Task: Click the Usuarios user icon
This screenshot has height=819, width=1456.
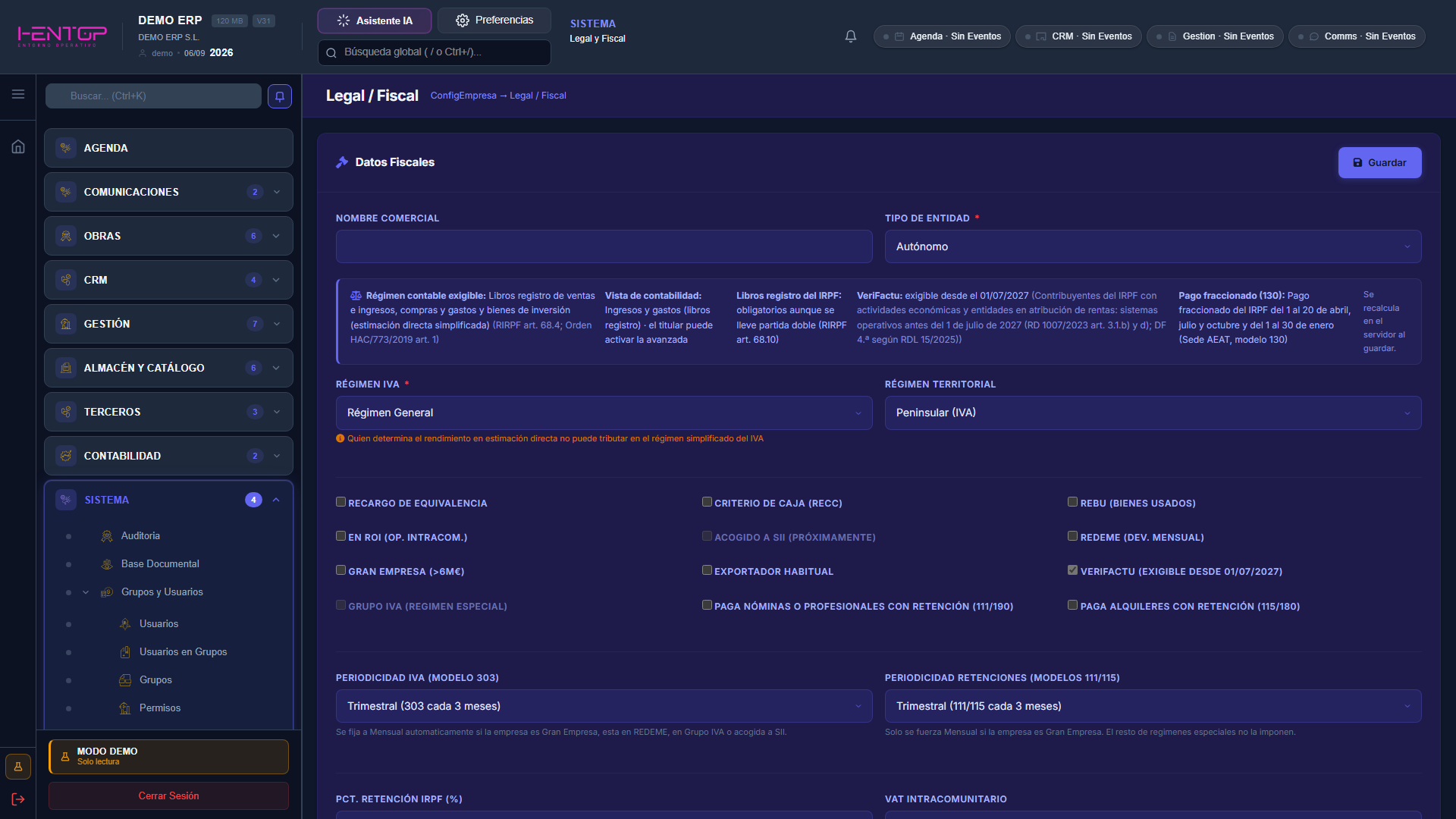Action: 125,624
